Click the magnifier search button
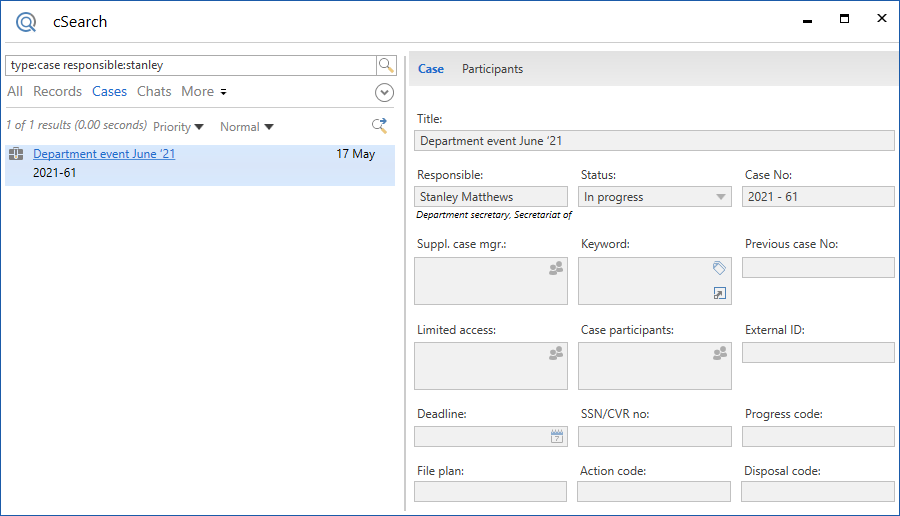Screen dimensions: 900x516 (386, 65)
